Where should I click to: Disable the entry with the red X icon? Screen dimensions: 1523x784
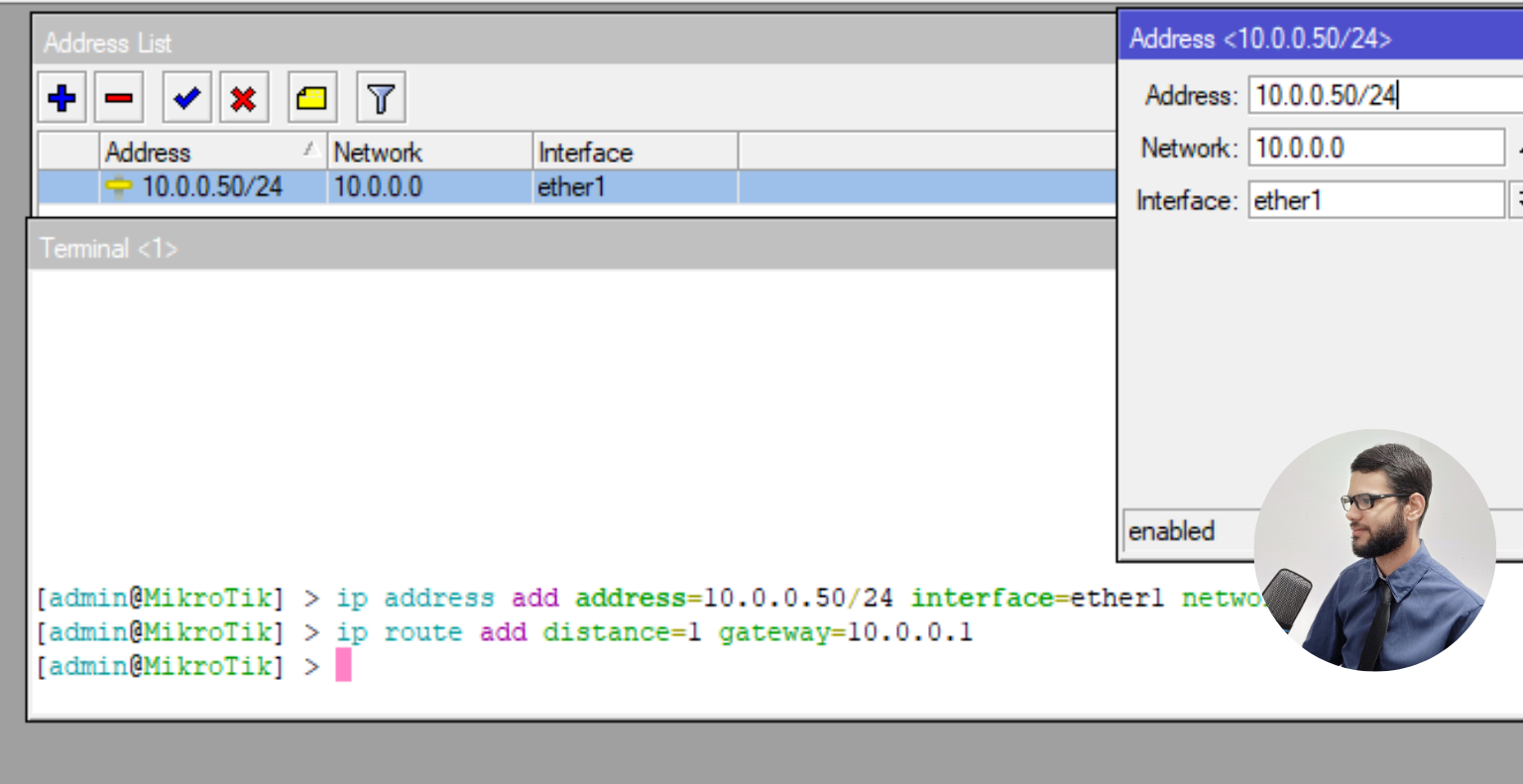pyautogui.click(x=243, y=98)
